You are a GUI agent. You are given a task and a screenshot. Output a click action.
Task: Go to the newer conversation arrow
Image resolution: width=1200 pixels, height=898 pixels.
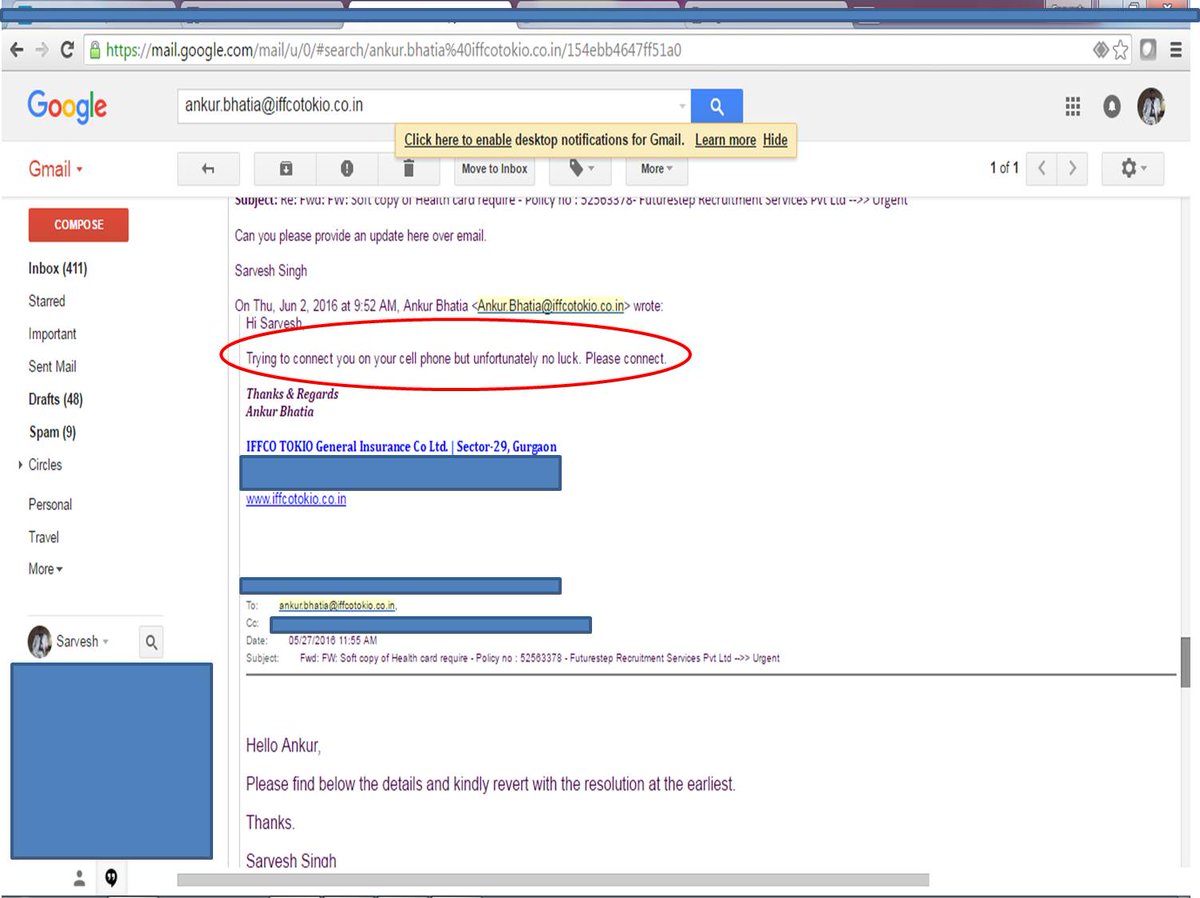(x=1041, y=169)
